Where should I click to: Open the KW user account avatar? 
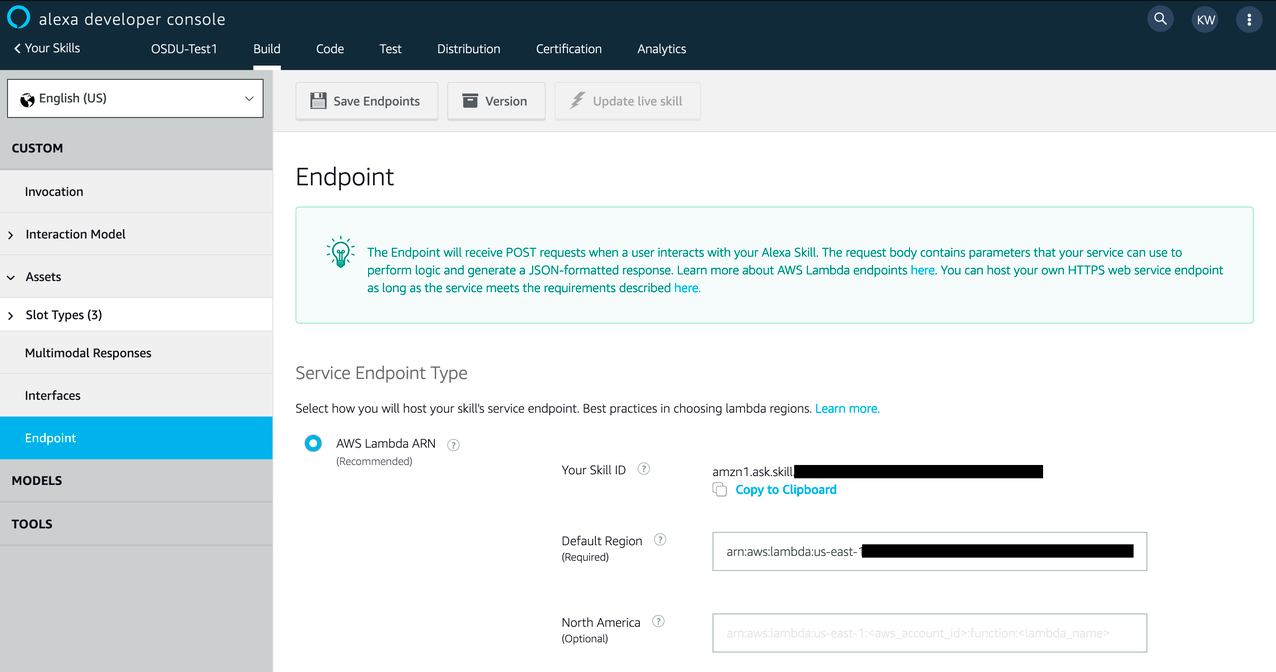(x=1205, y=19)
